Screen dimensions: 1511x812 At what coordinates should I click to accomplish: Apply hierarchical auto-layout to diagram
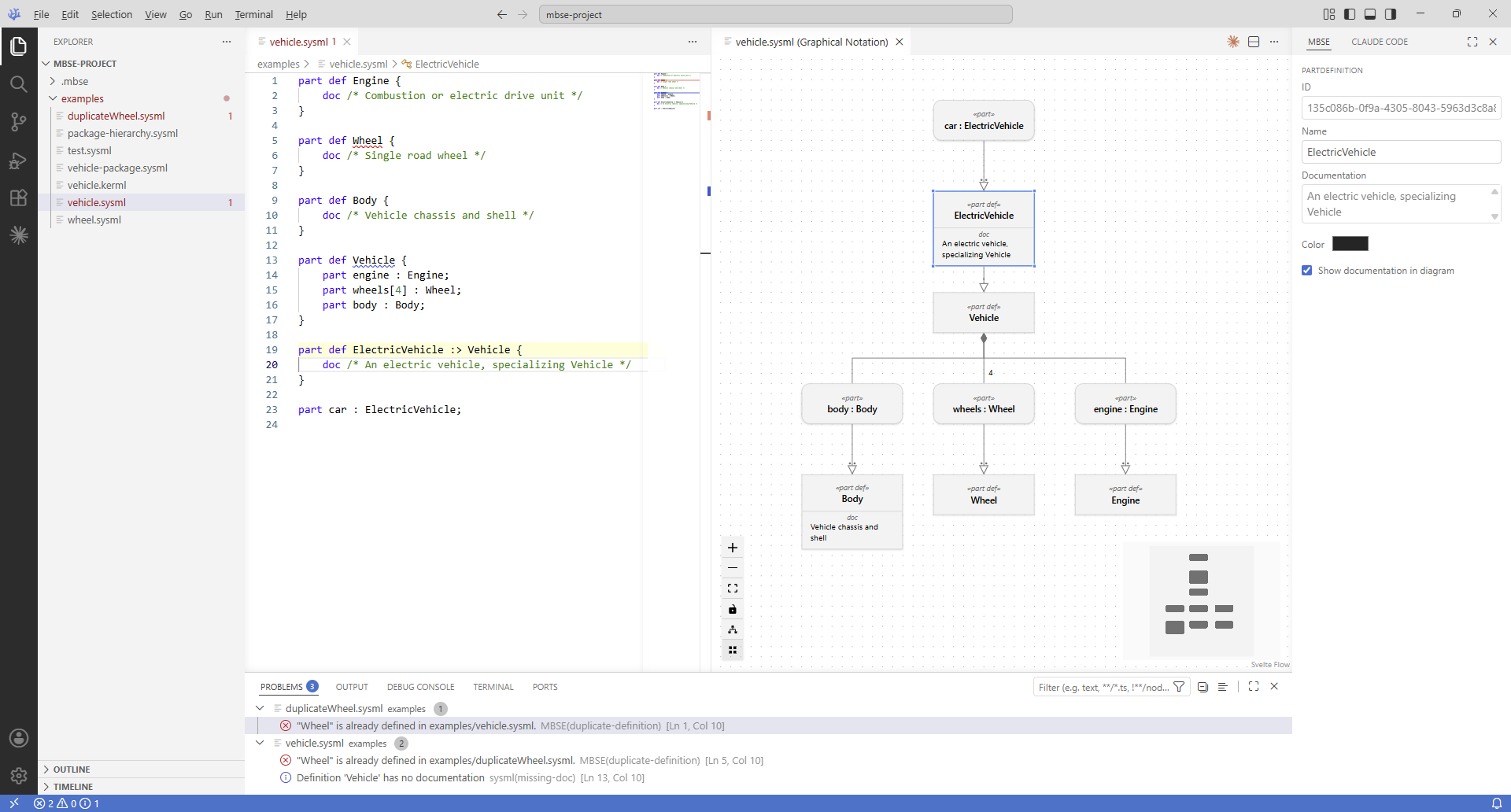[x=733, y=629]
